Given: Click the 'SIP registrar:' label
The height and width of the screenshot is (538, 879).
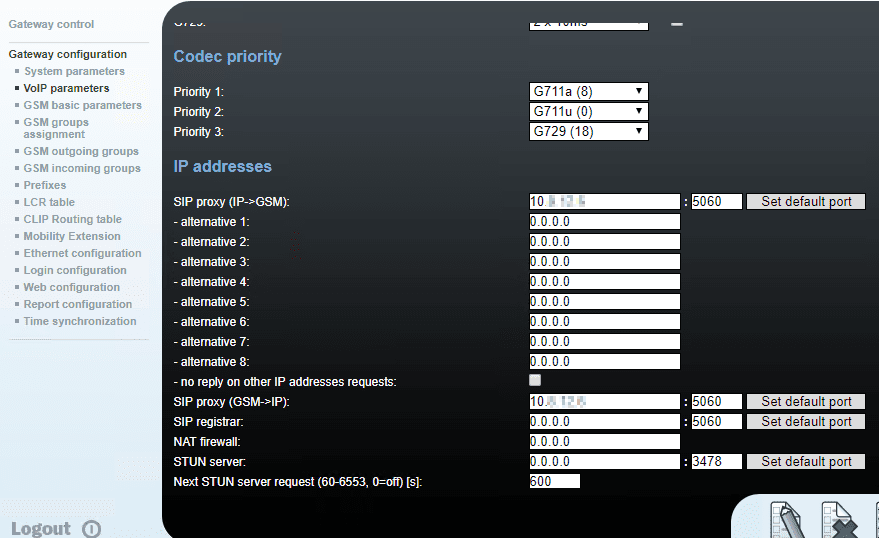Looking at the screenshot, I should [209, 421].
